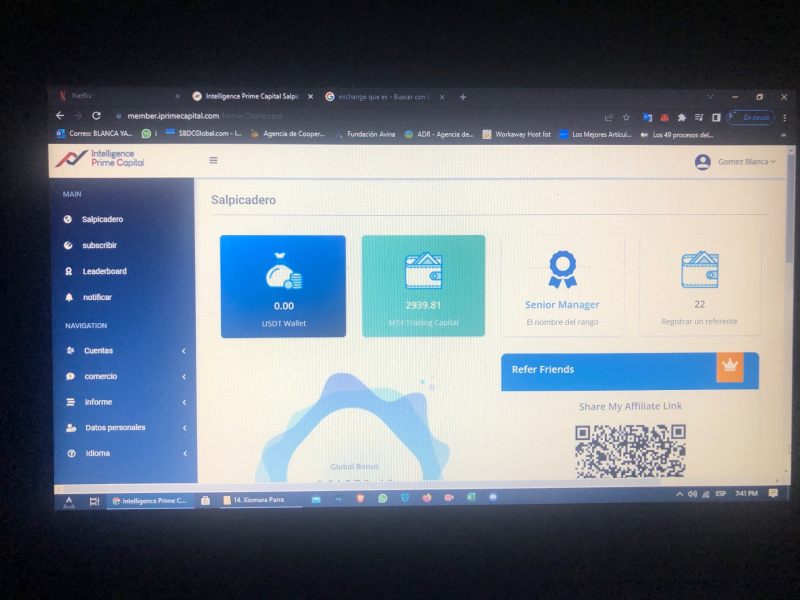Open the Los Mejores Articul bookmark
Image resolution: width=800 pixels, height=600 pixels.
pos(596,135)
